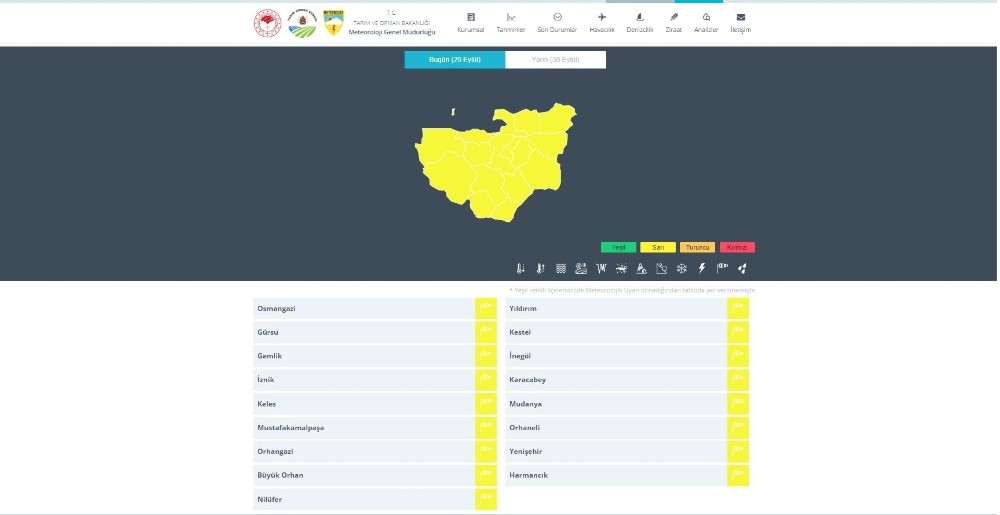1000x515 pixels.
Task: Click the icicles frost warning icon
Action: [601, 268]
